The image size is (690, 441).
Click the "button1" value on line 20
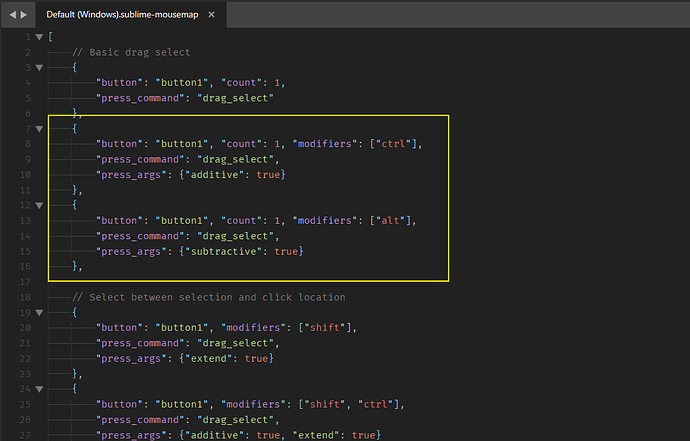pyautogui.click(x=181, y=328)
